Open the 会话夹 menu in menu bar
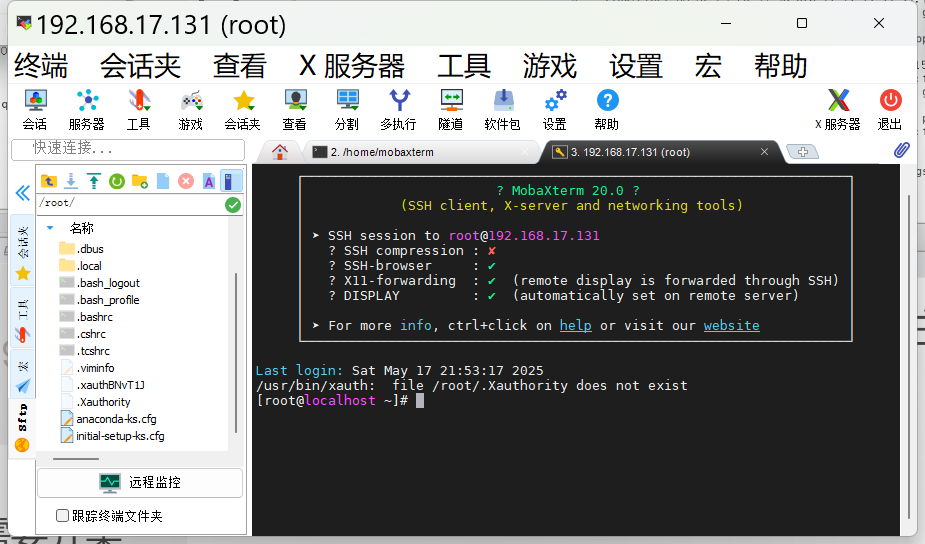 (140, 65)
